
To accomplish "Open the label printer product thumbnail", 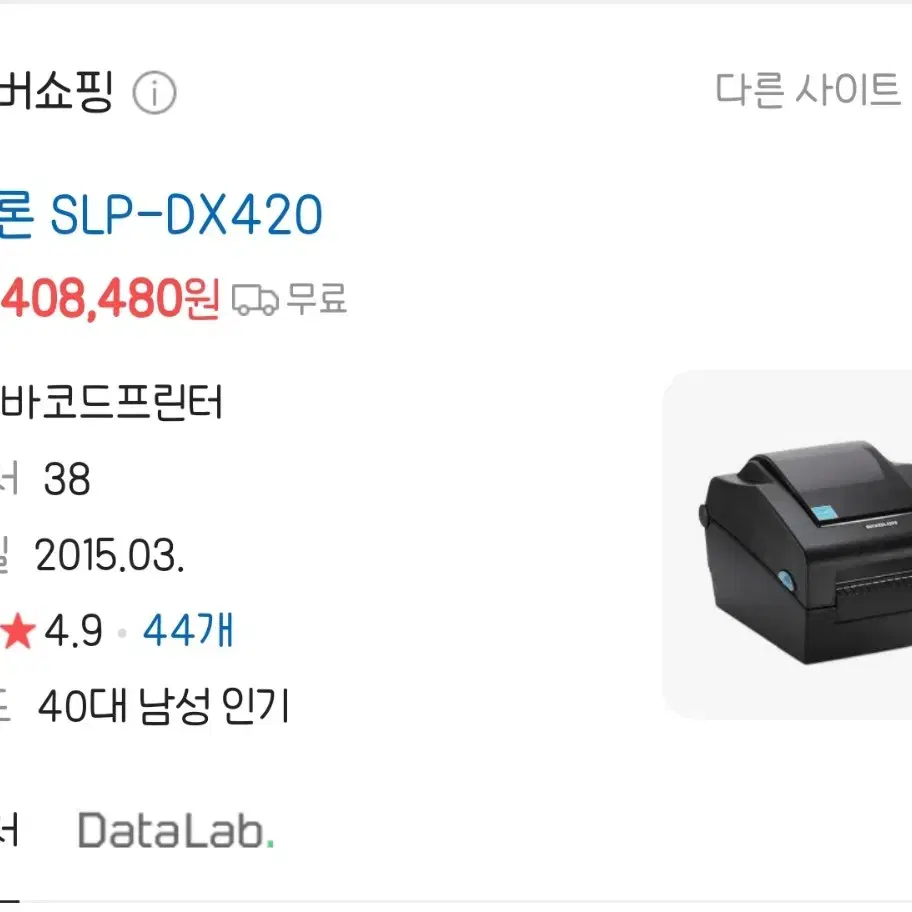I will point(787,545).
